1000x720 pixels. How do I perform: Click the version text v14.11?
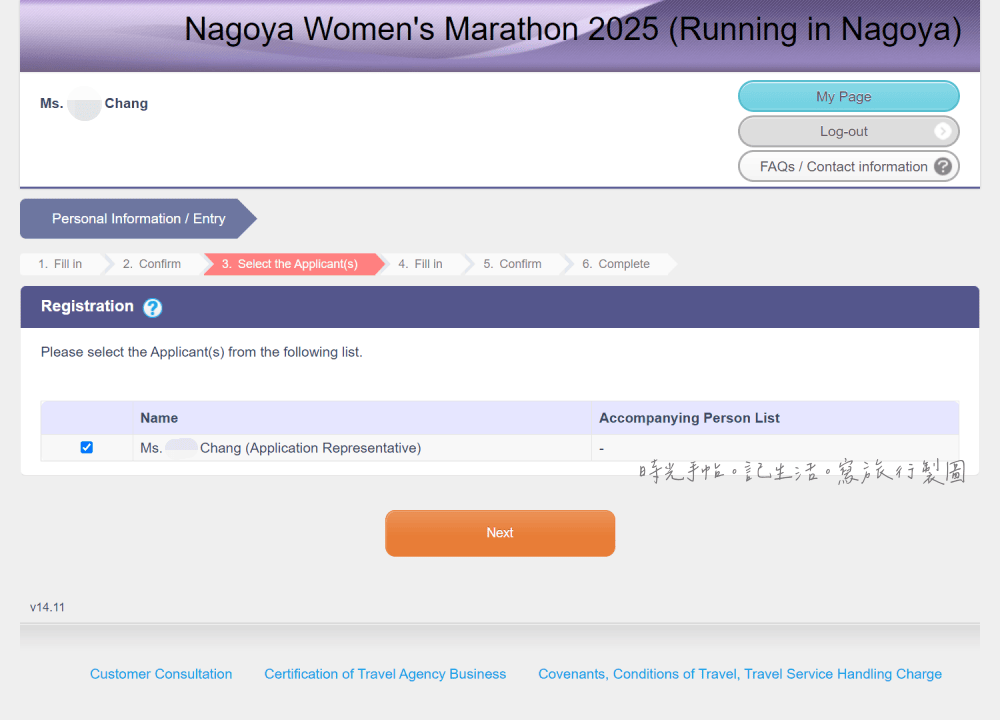(x=47, y=607)
